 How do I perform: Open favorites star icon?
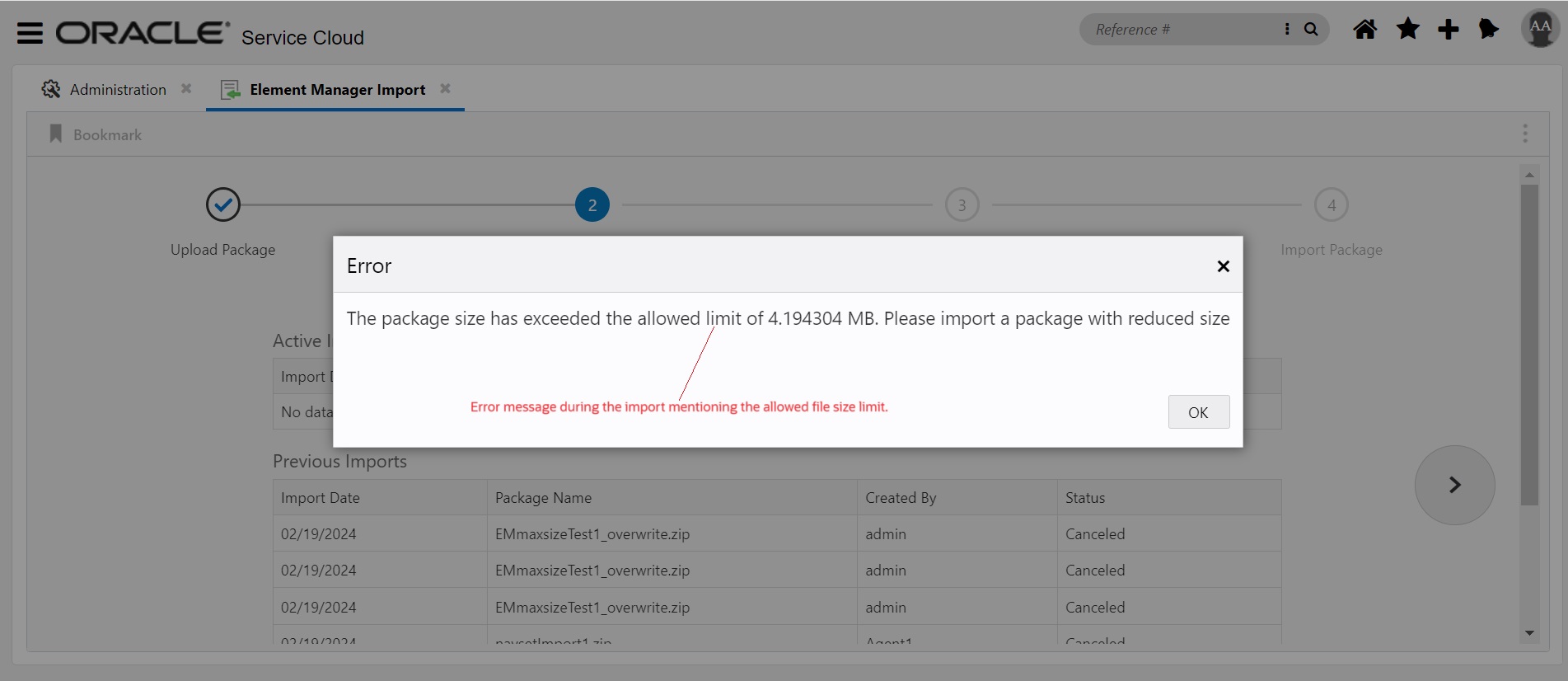click(1408, 30)
